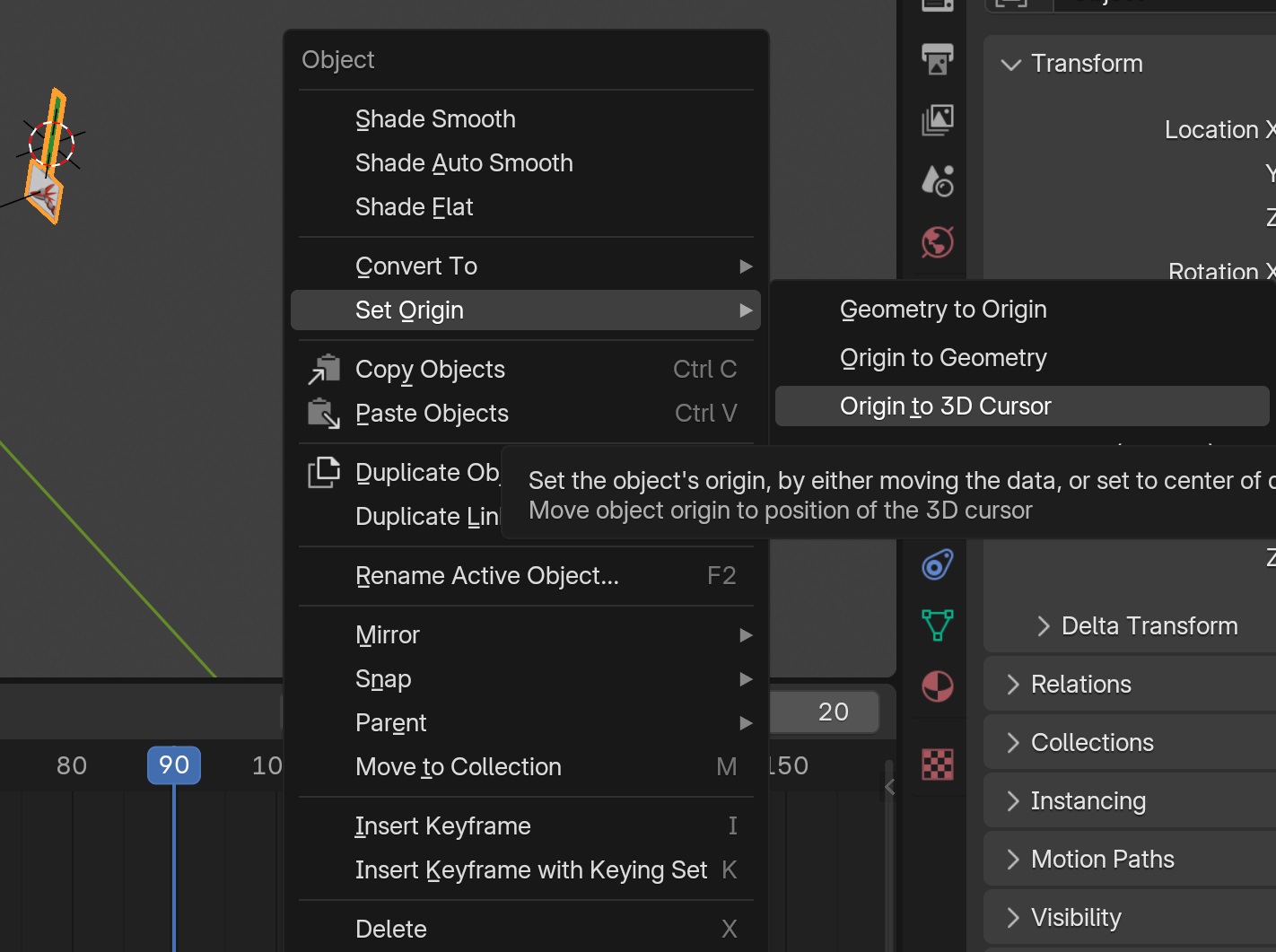Click the Duplicate Objects icon
Screen dimensions: 1276x952
(x=324, y=472)
